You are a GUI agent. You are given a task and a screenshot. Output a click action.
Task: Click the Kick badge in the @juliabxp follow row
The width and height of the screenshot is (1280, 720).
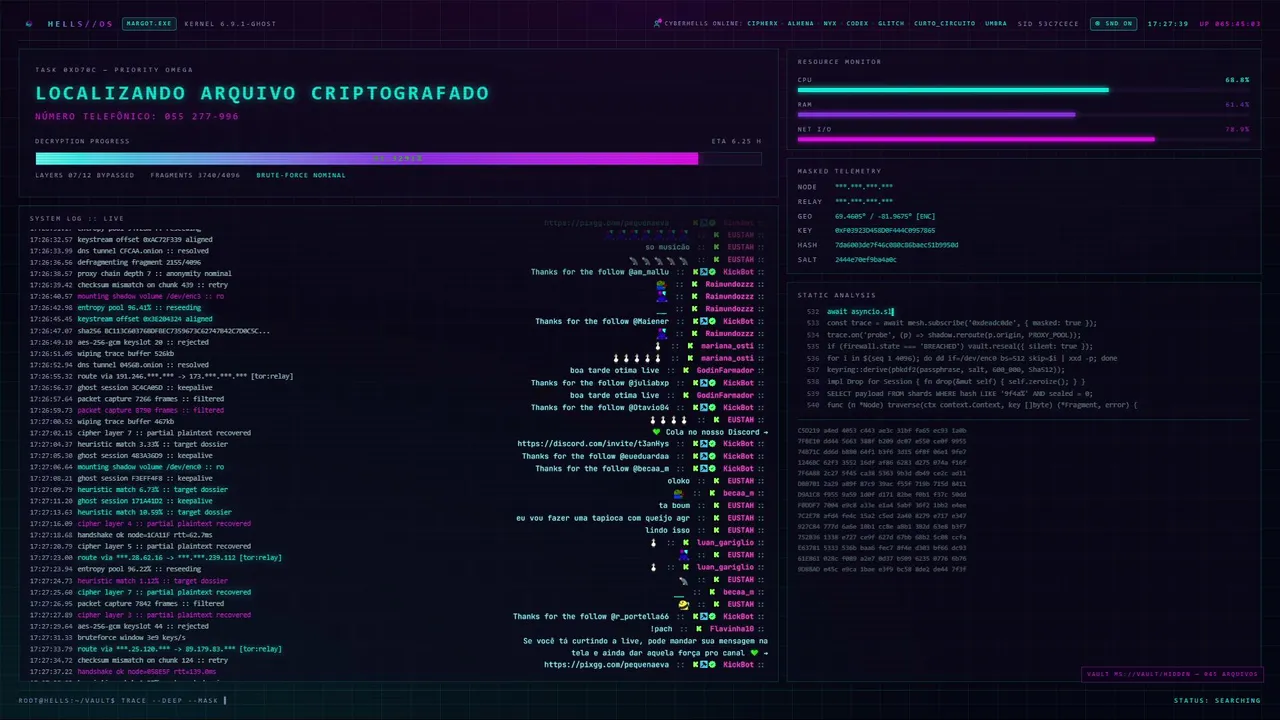pos(696,383)
